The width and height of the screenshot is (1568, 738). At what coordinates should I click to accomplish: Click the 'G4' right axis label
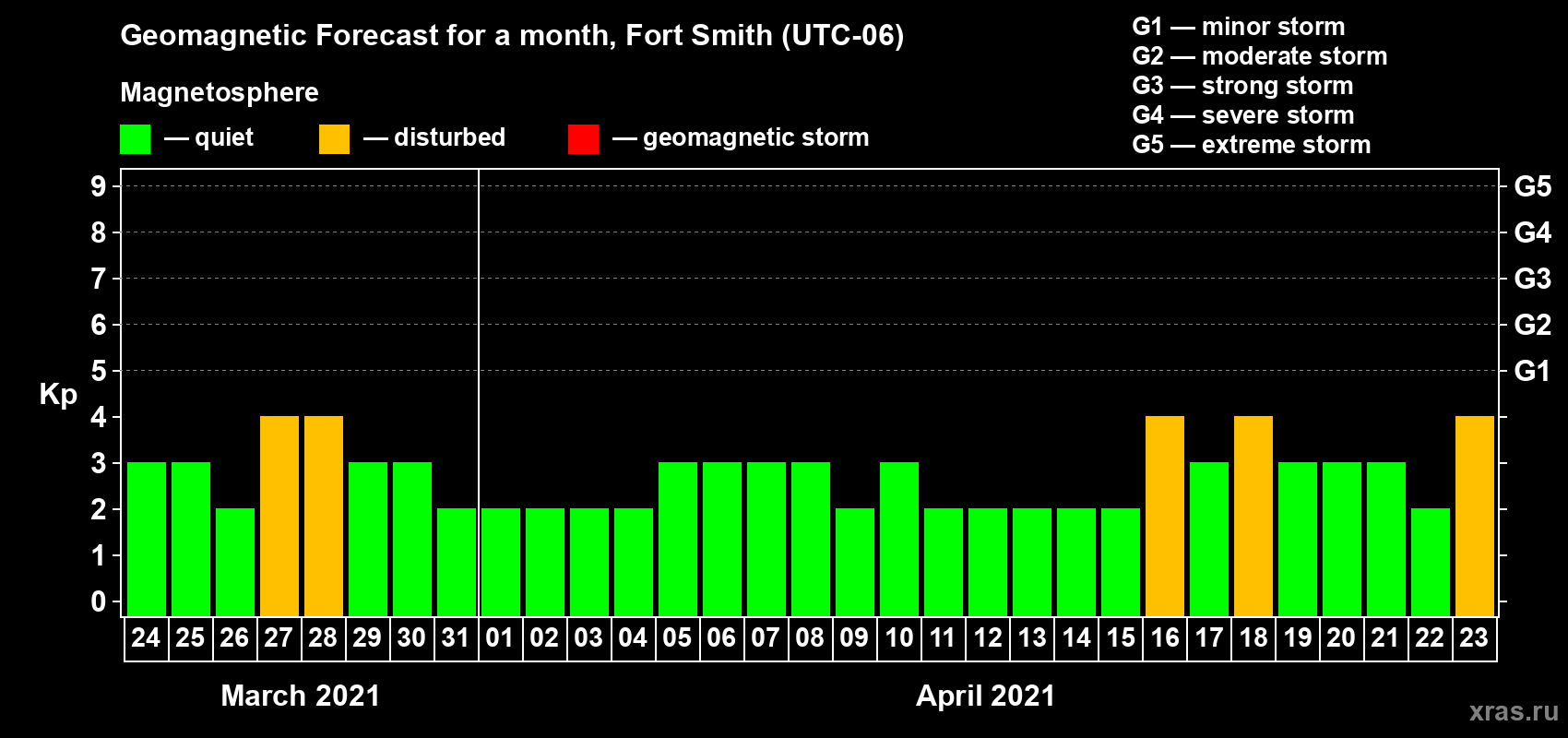[x=1533, y=232]
